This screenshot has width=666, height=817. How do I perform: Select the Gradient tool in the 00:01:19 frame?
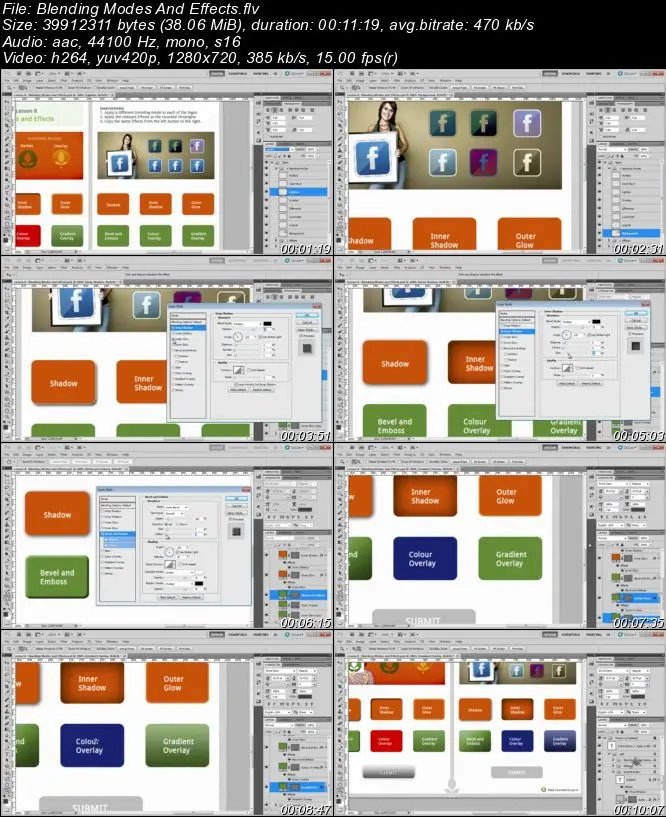[x=7, y=168]
